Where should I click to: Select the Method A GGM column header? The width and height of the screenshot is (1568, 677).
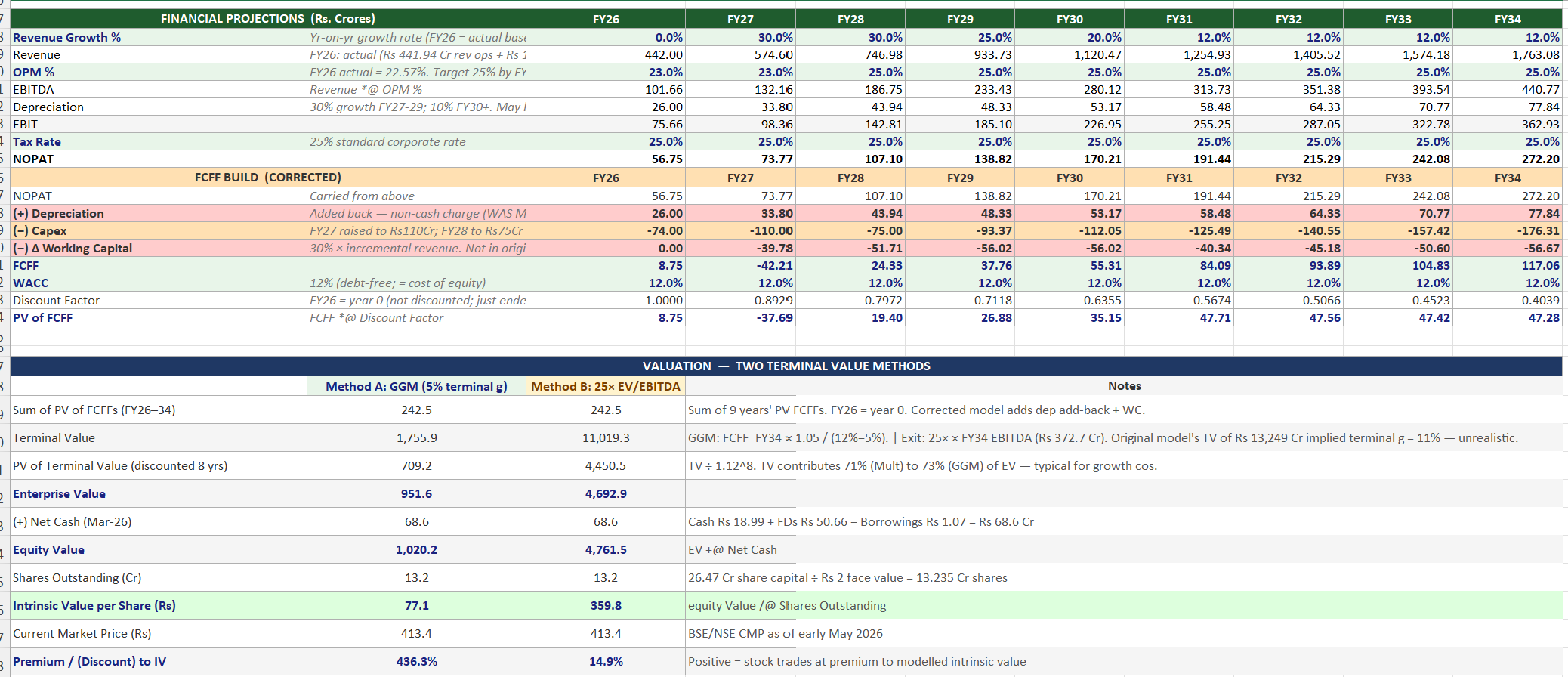click(x=416, y=386)
